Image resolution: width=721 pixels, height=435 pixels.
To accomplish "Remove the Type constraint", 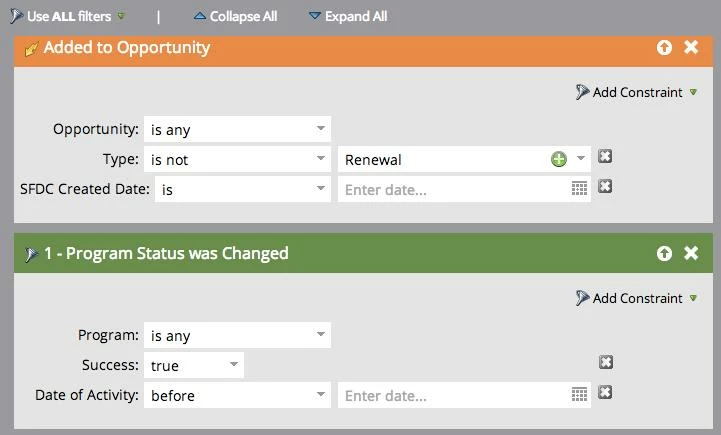I will coord(605,157).
